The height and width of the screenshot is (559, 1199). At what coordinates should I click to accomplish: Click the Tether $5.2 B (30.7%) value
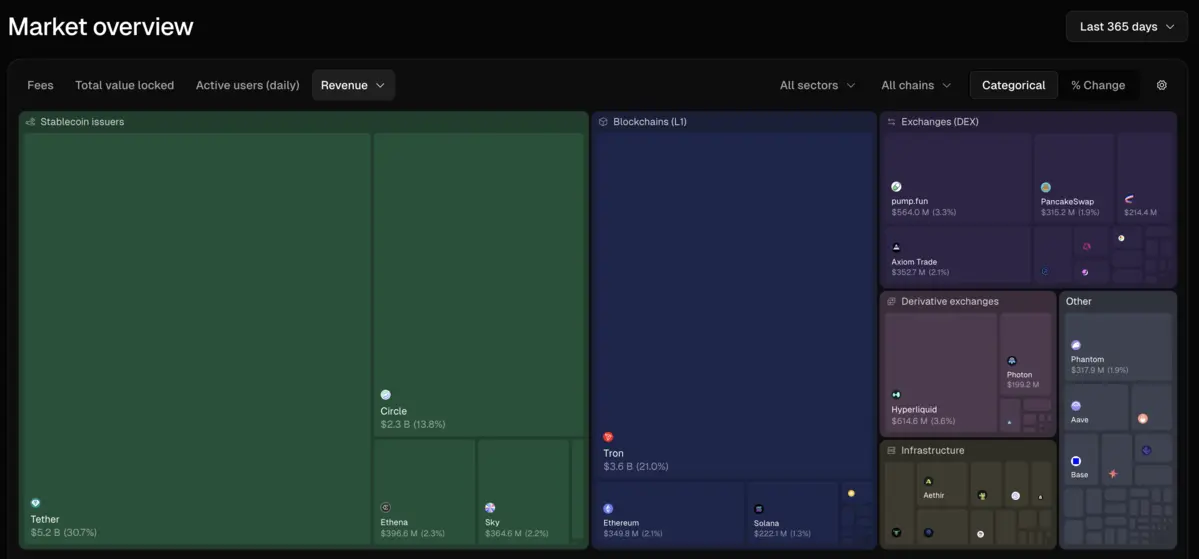(x=63, y=532)
